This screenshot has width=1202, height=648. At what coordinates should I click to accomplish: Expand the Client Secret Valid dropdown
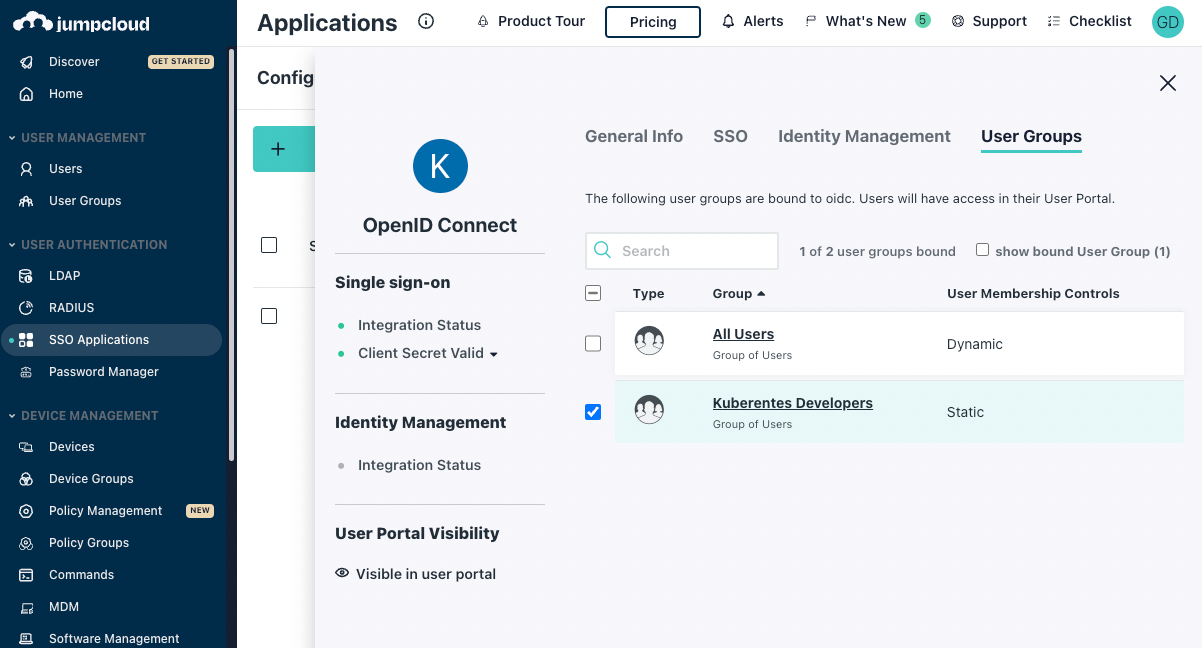493,354
